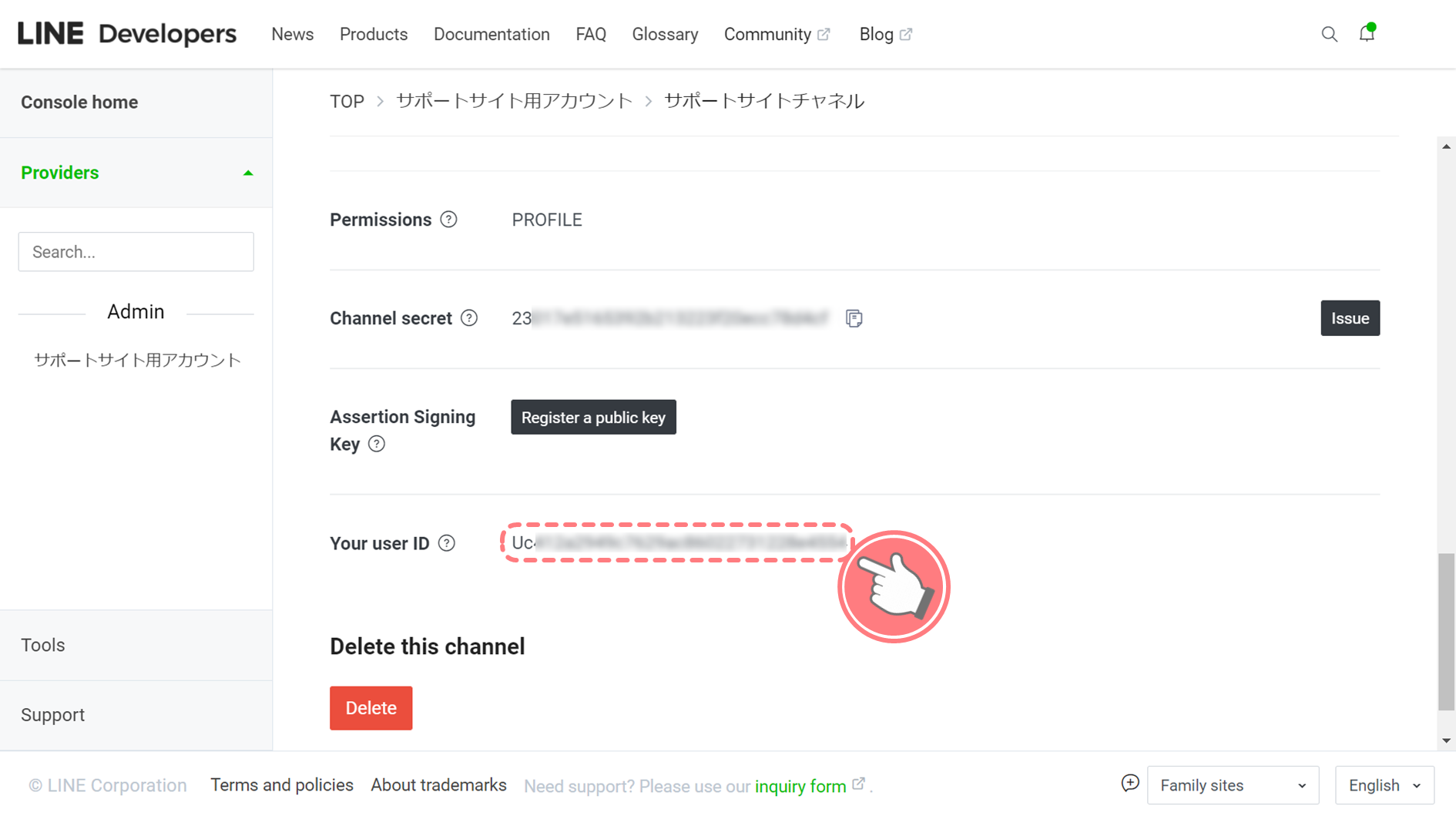Open help icon next to Permissions
The height and width of the screenshot is (819, 1456).
[x=448, y=220]
